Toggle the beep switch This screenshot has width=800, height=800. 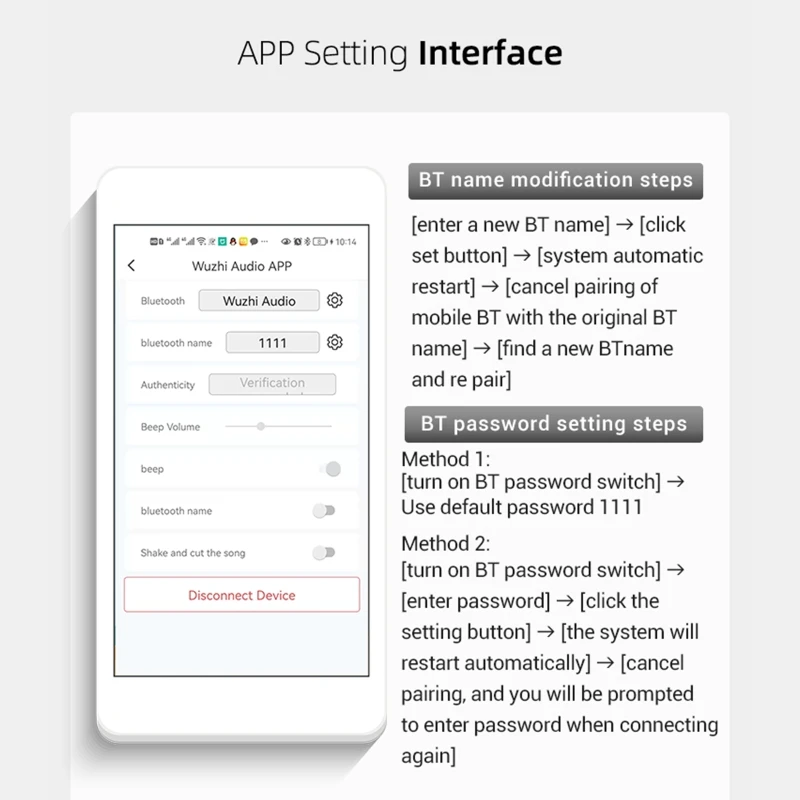[328, 469]
